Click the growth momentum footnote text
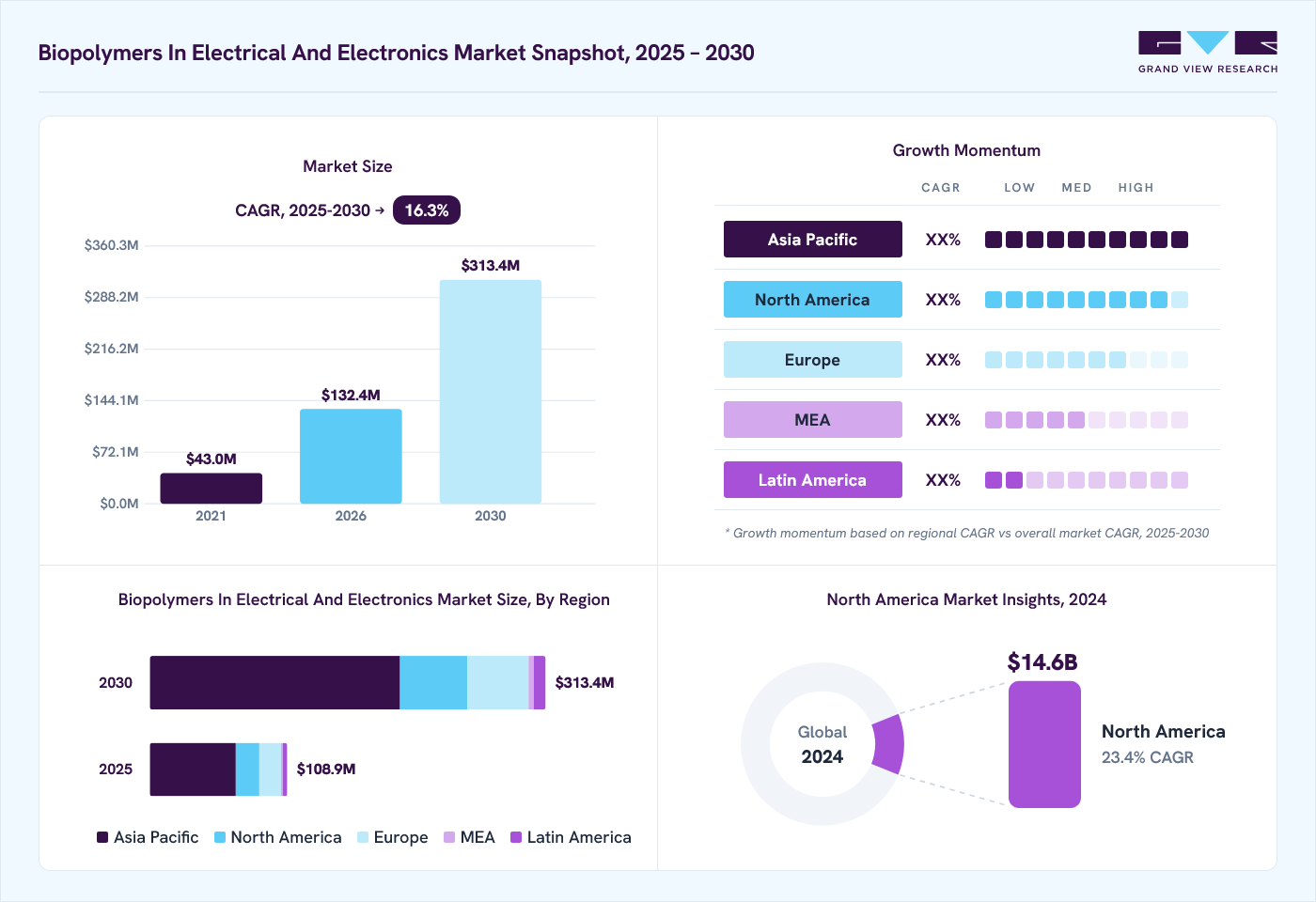The image size is (1316, 902). [967, 533]
